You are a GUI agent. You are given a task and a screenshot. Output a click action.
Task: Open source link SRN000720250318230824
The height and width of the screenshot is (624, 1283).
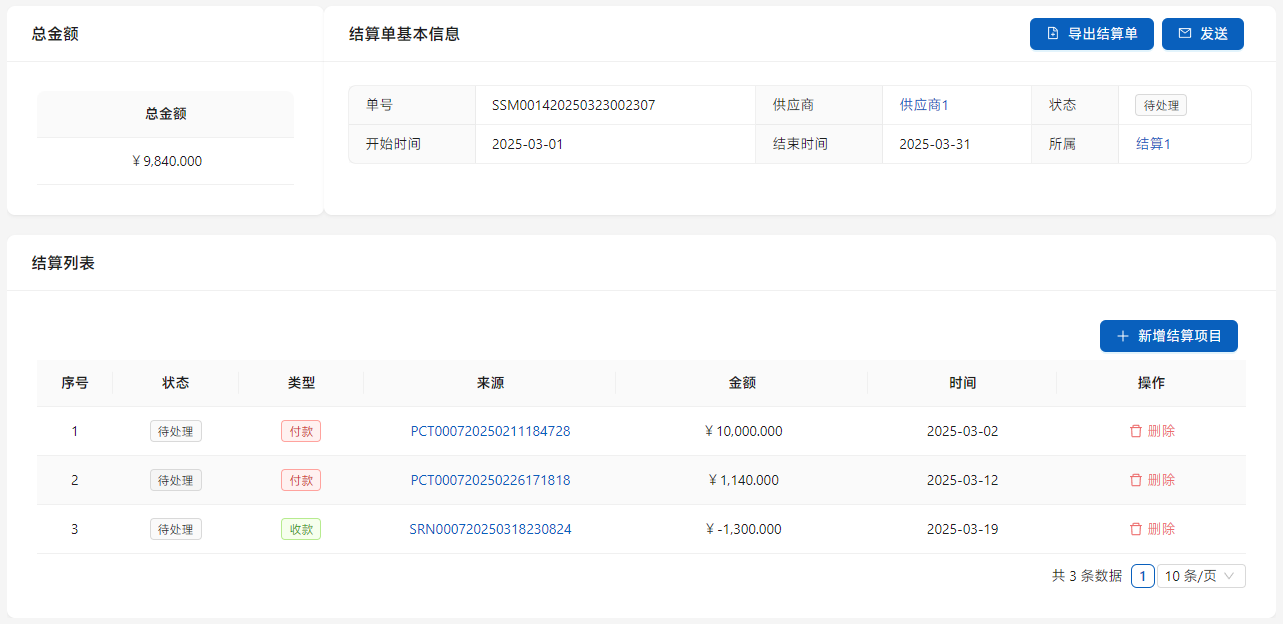(x=490, y=529)
